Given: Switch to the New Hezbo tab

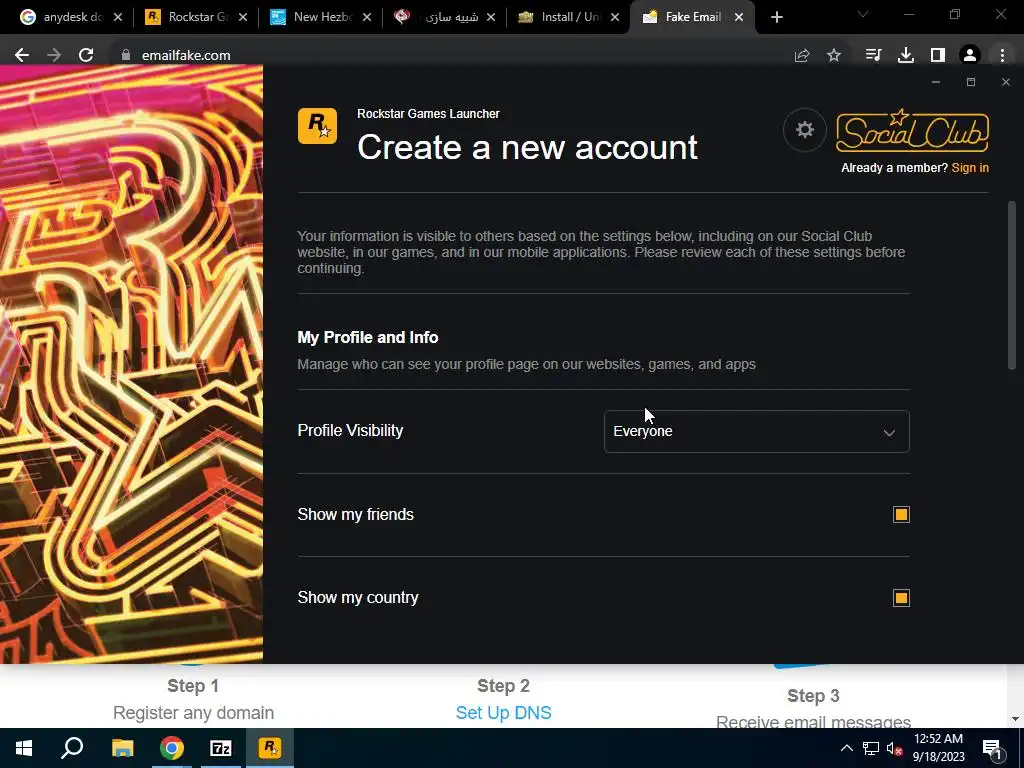Looking at the screenshot, I should click(x=318, y=18).
